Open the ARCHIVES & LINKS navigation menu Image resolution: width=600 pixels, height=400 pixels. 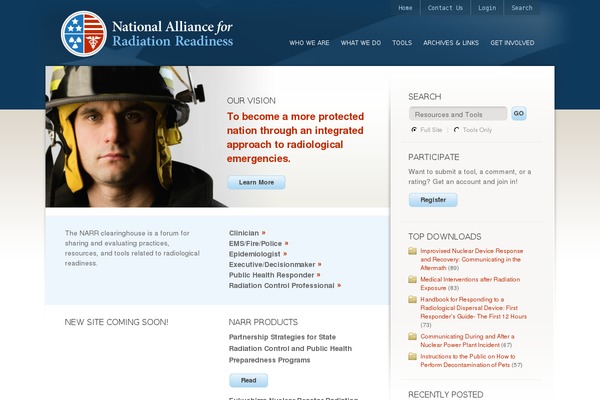pos(451,43)
